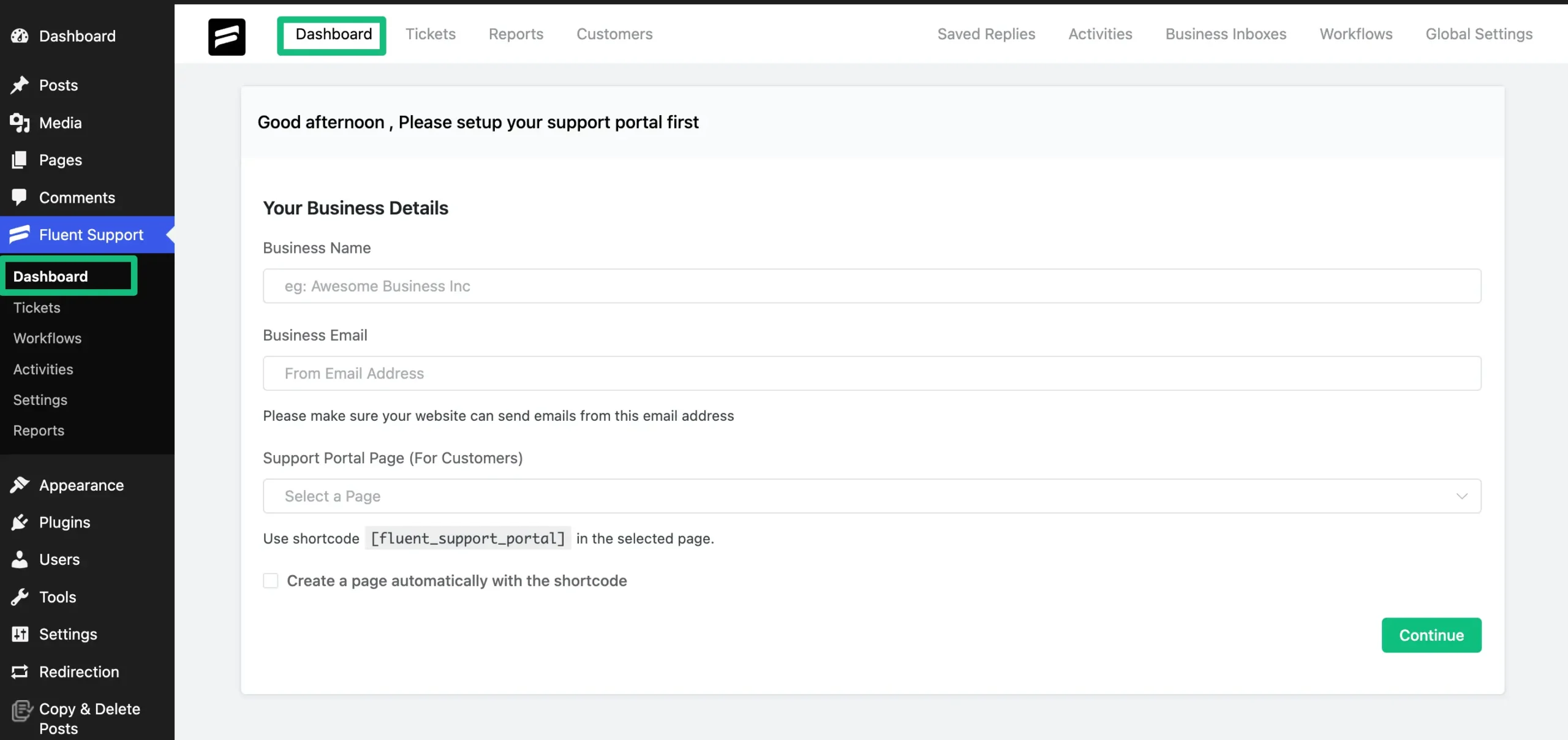
Task: Open the Business Inboxes tab
Action: tap(1226, 34)
